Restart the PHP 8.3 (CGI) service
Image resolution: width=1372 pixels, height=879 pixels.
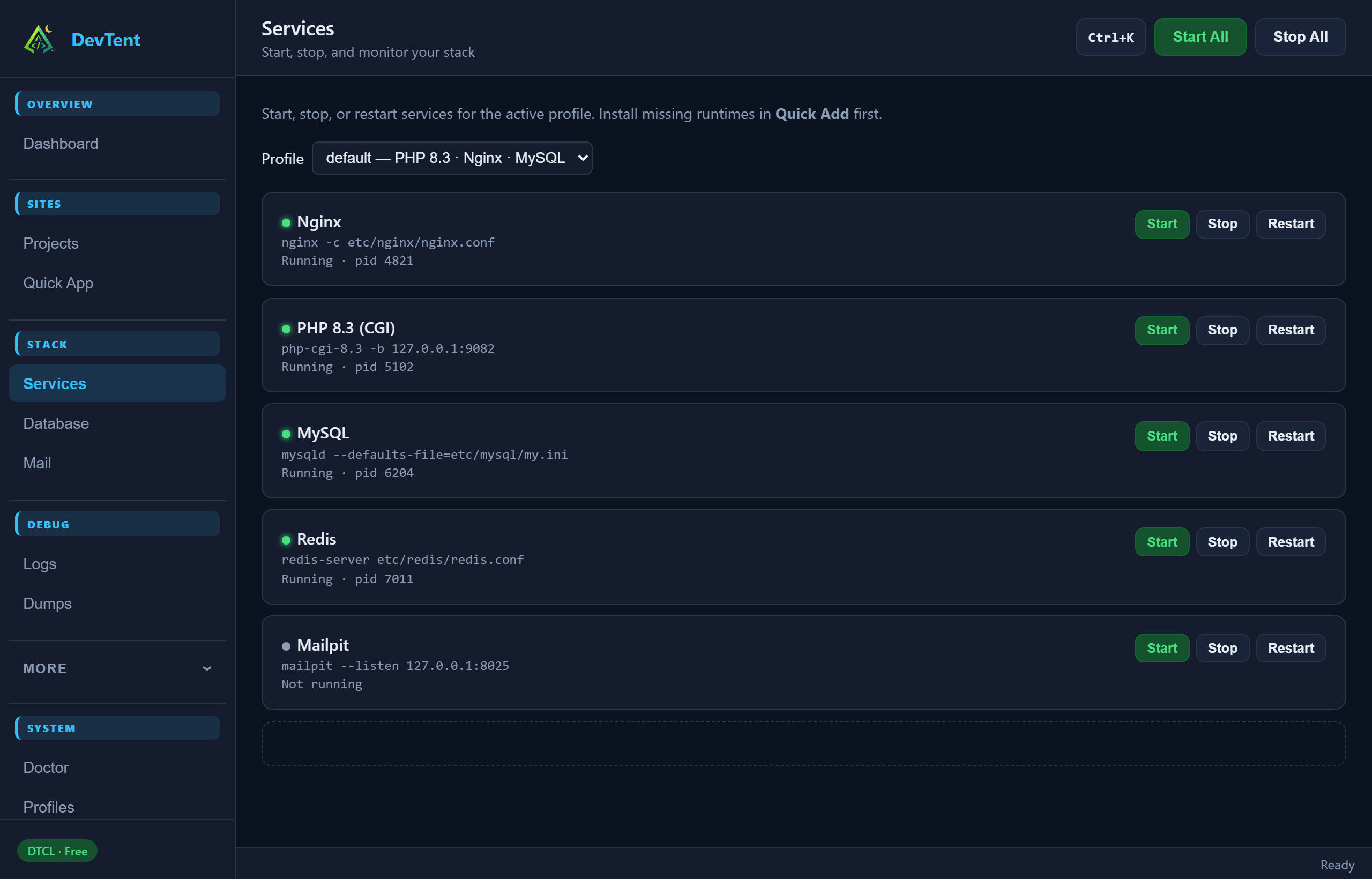(1291, 330)
